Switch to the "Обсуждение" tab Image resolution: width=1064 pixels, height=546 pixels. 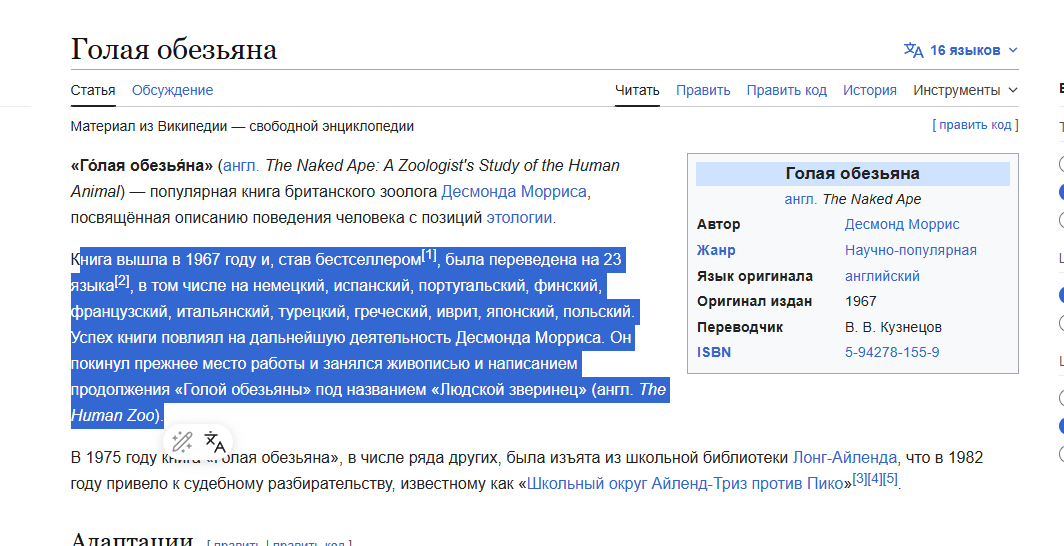coord(172,90)
